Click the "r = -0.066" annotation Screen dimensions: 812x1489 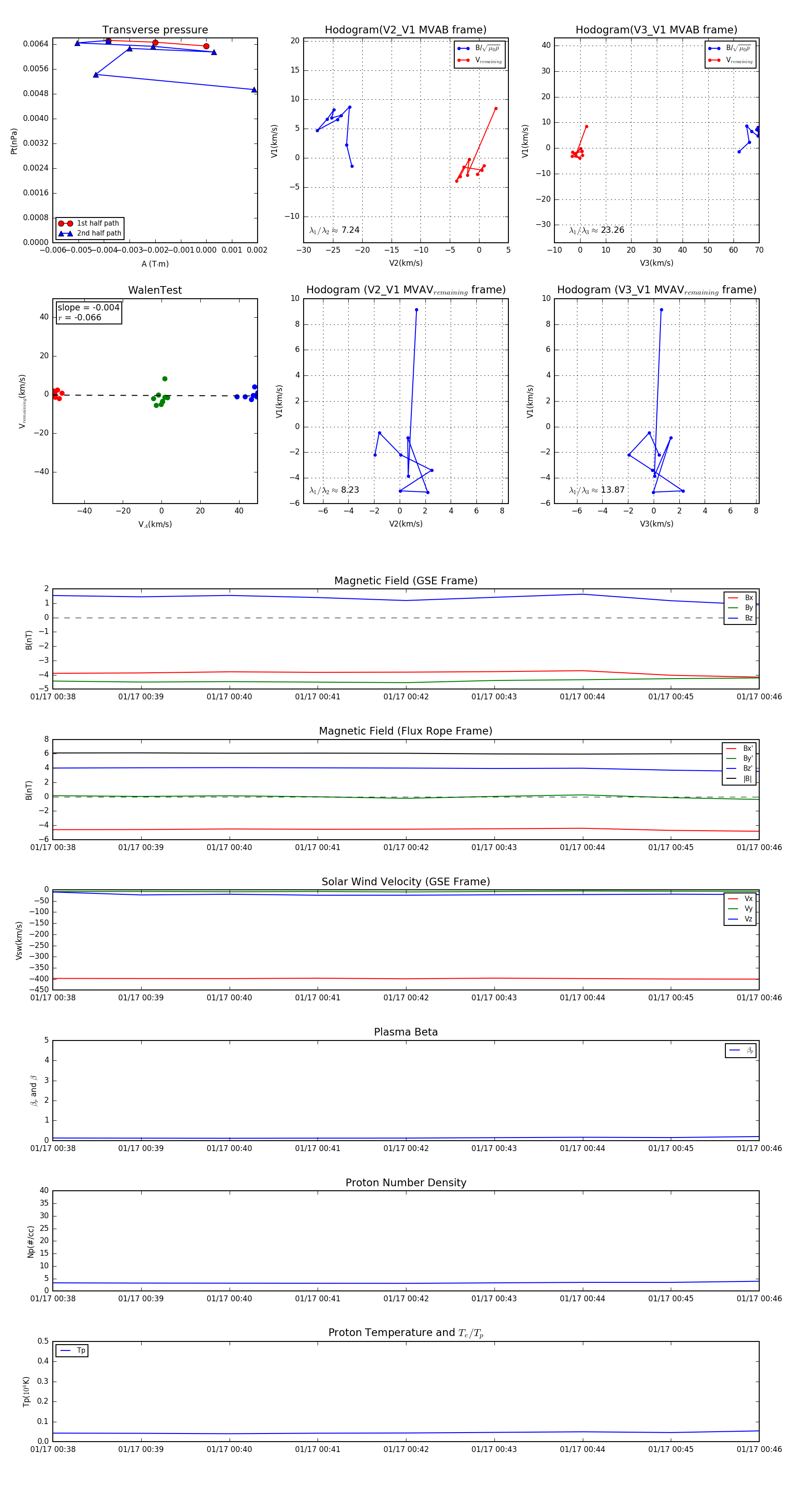click(x=80, y=317)
